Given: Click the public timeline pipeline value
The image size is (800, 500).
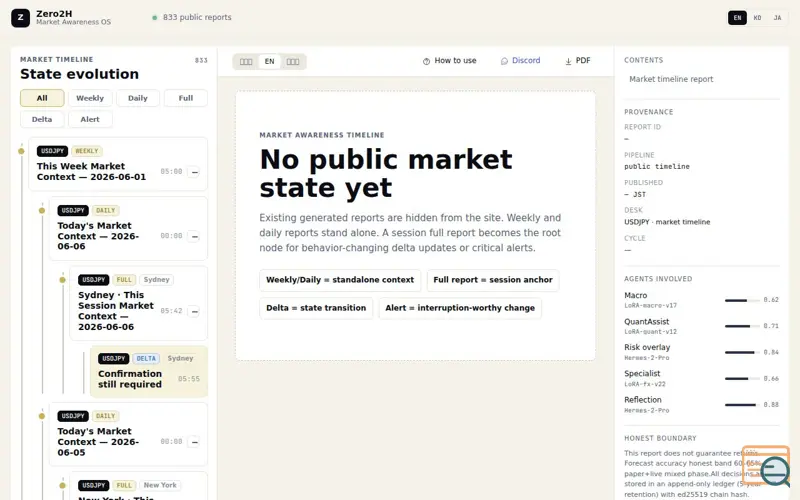Looking at the screenshot, I should pyautogui.click(x=657, y=166).
